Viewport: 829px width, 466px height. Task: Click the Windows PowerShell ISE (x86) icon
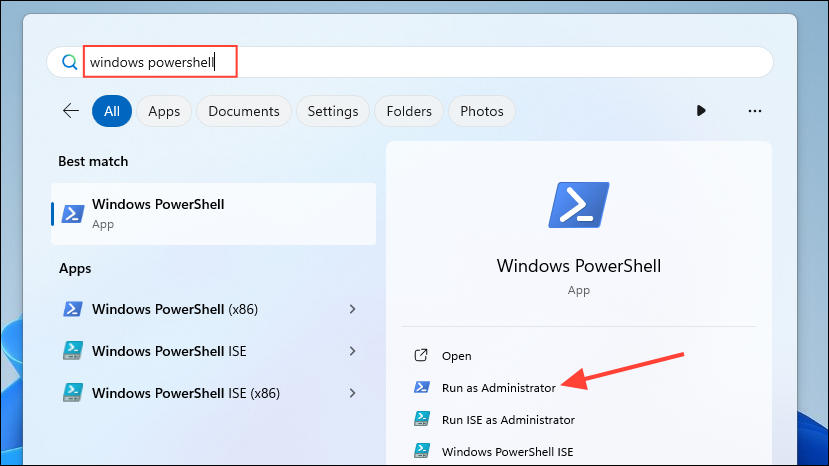[72, 392]
